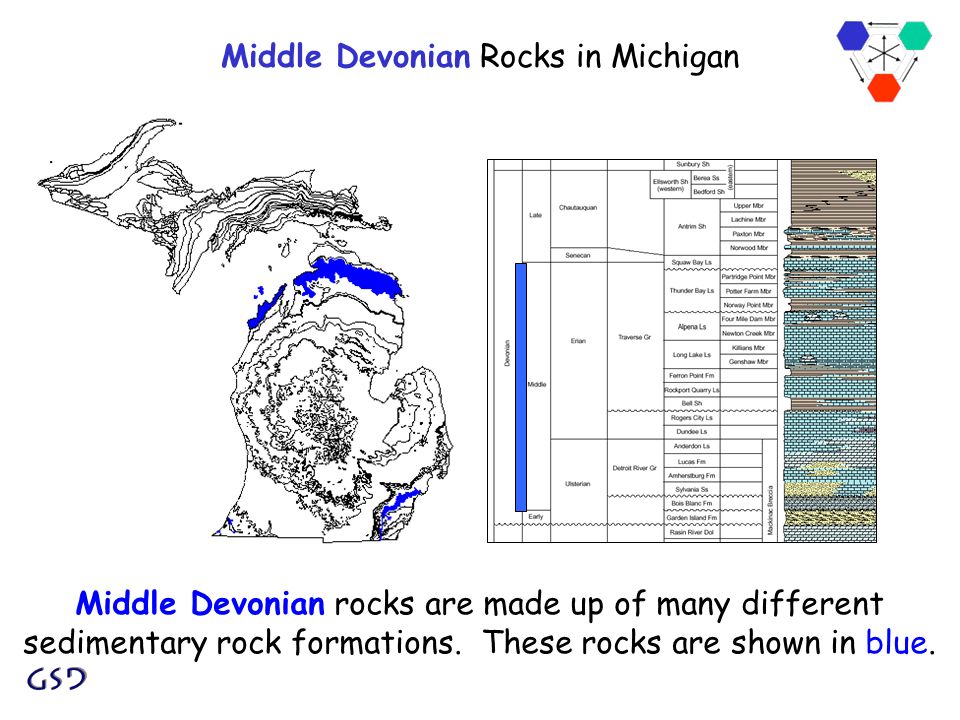Click the 'Detroit River Gr' group label

(x=635, y=468)
